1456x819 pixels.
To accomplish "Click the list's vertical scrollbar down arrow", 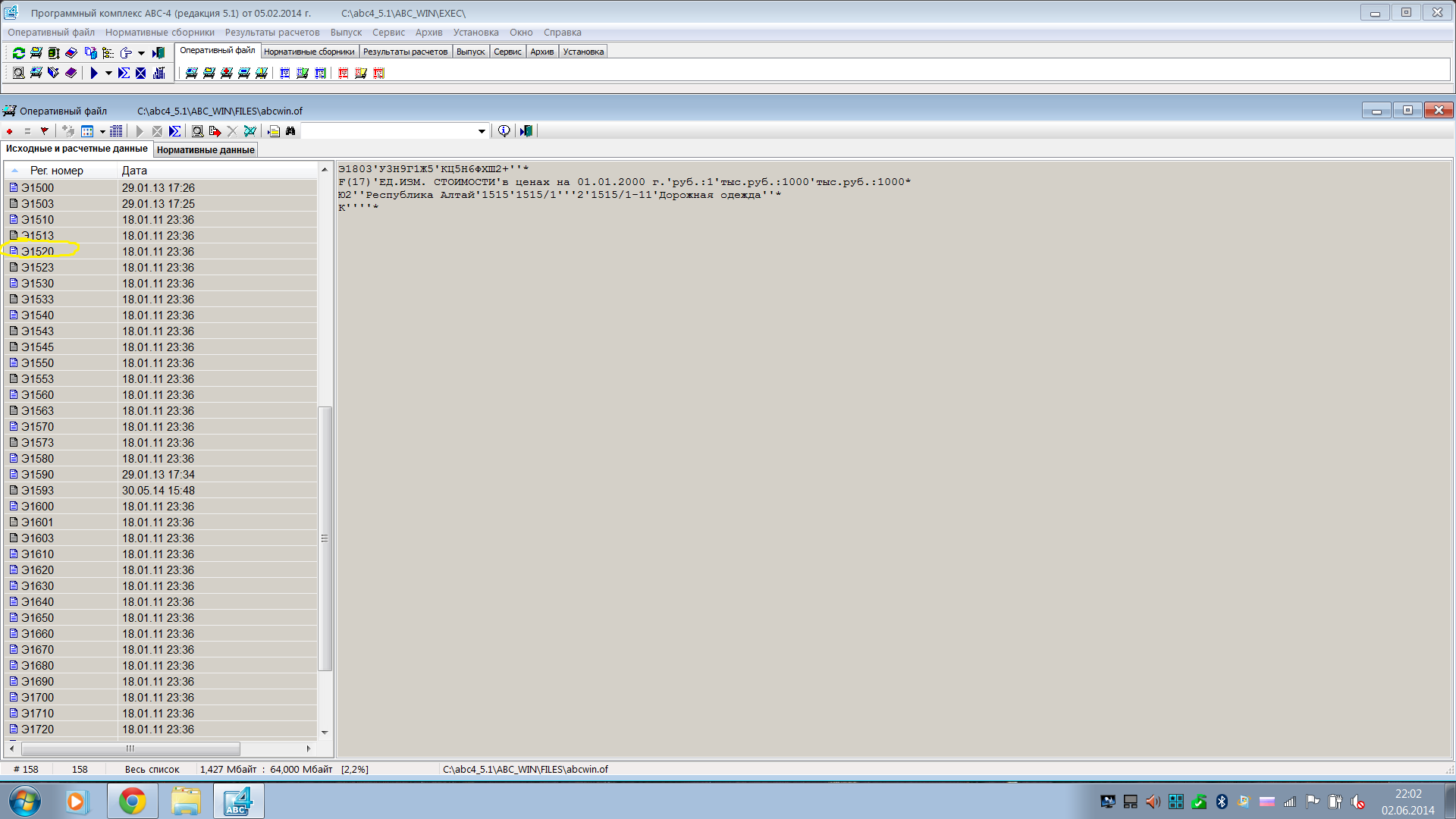I will tap(325, 733).
